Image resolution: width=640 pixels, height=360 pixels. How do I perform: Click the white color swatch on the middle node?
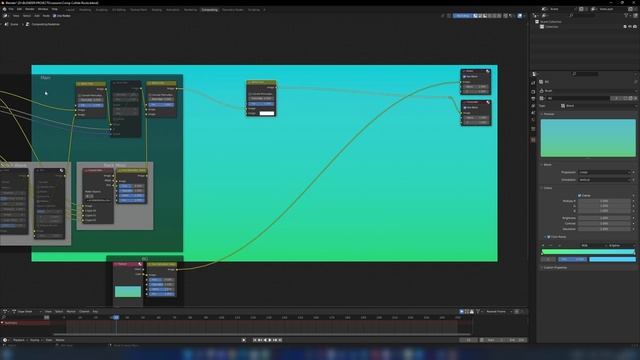coord(267,113)
